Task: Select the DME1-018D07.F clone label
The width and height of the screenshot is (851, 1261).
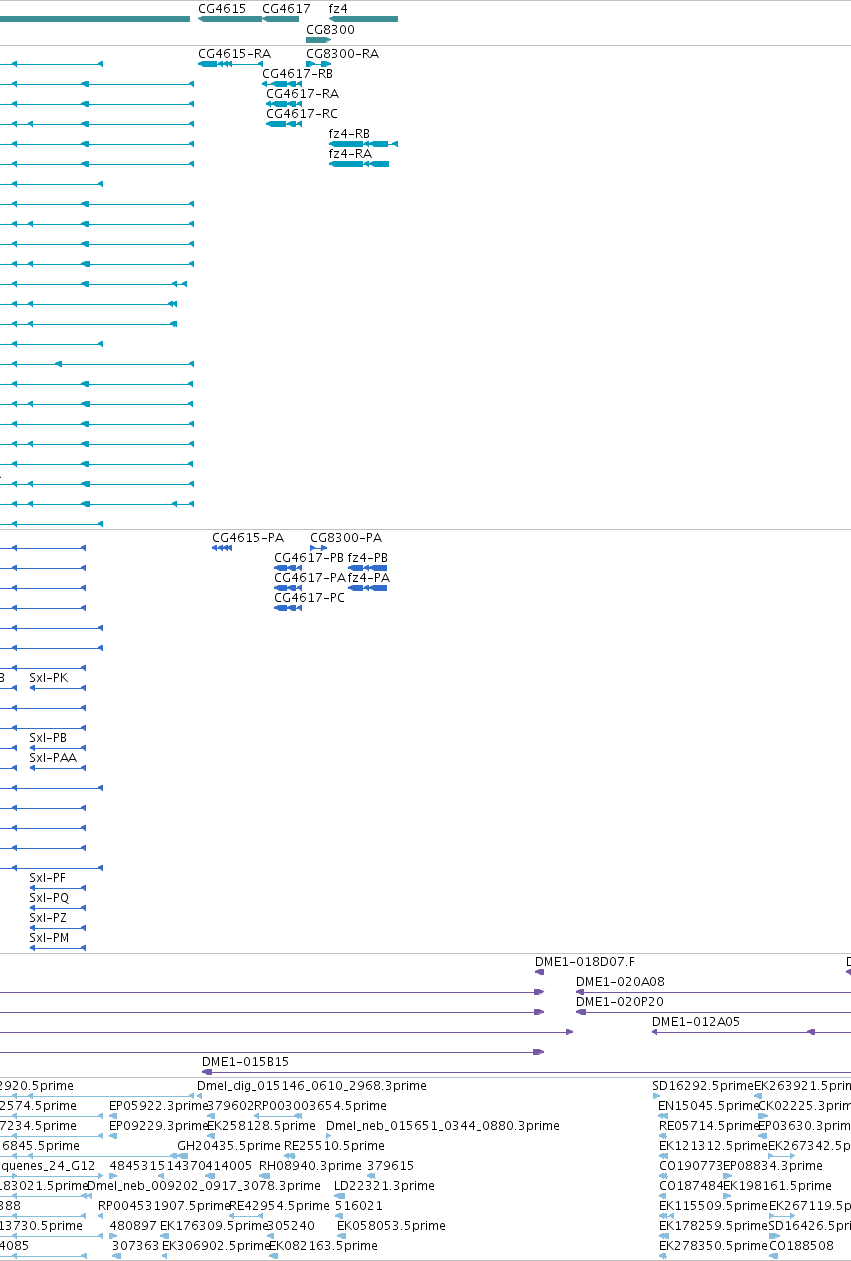Action: pos(585,962)
